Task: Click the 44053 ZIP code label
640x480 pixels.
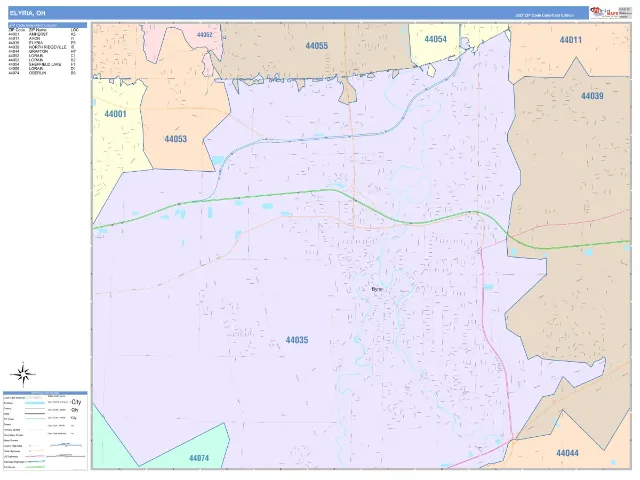Action: coord(176,139)
